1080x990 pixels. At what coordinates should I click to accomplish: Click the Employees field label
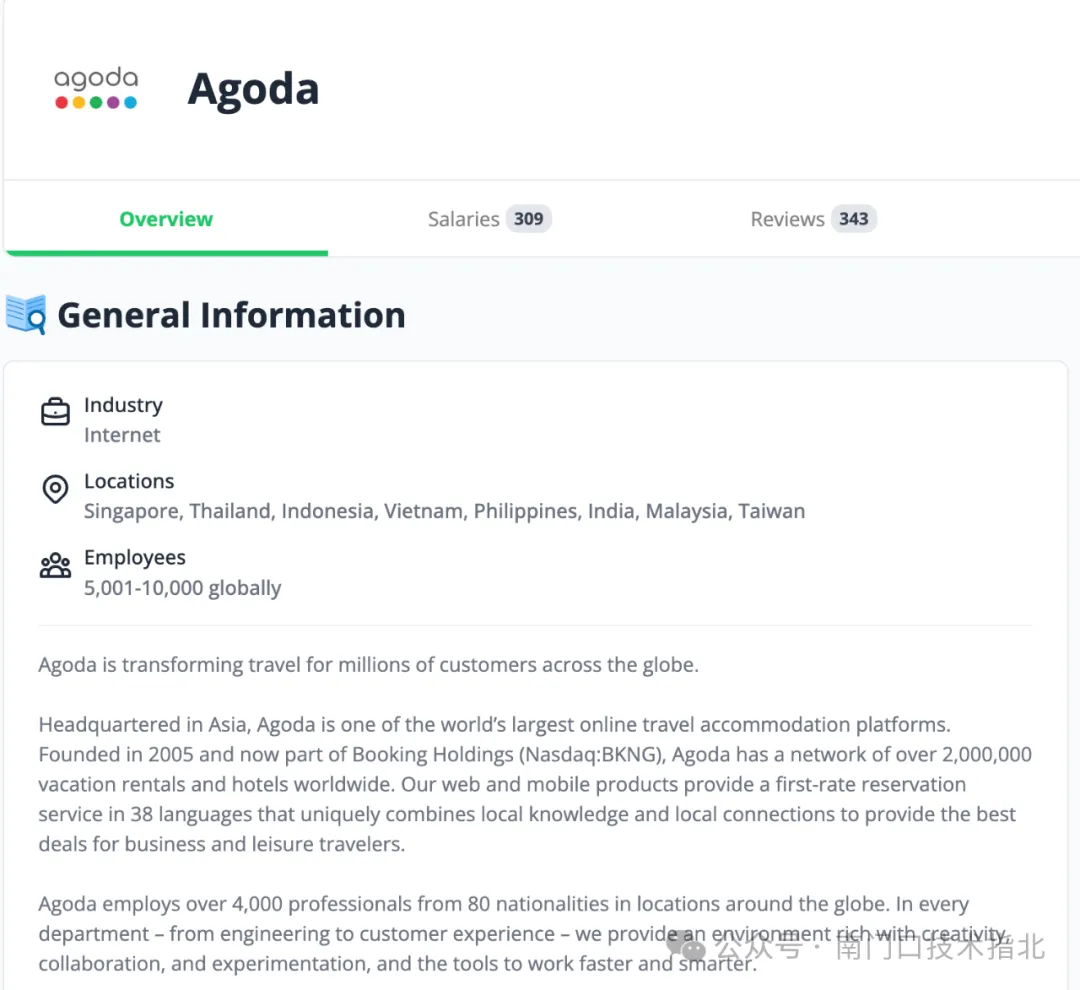click(x=135, y=557)
